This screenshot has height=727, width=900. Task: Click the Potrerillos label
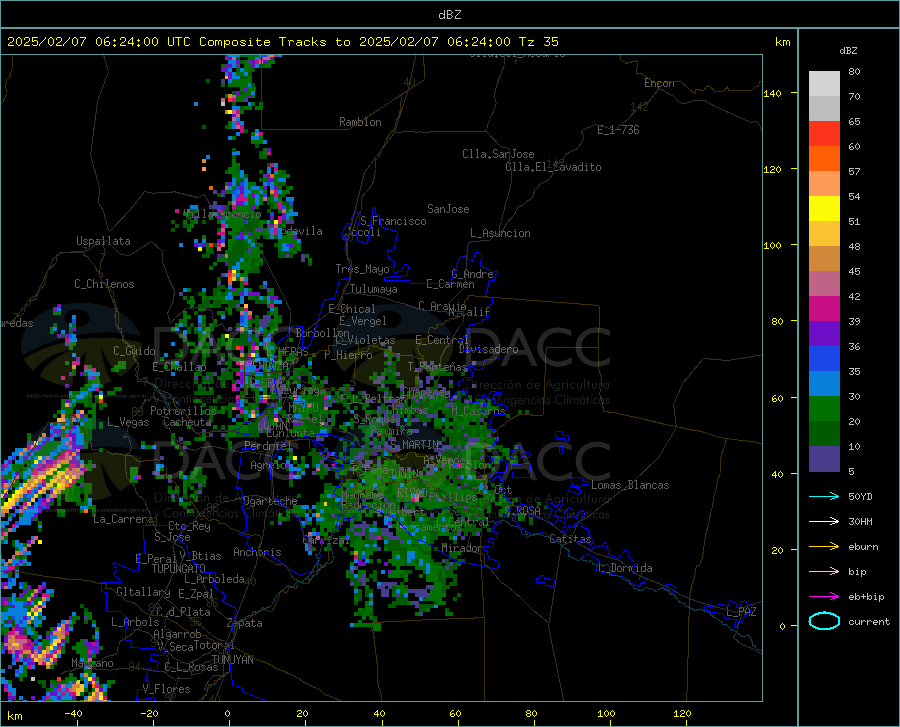183,411
